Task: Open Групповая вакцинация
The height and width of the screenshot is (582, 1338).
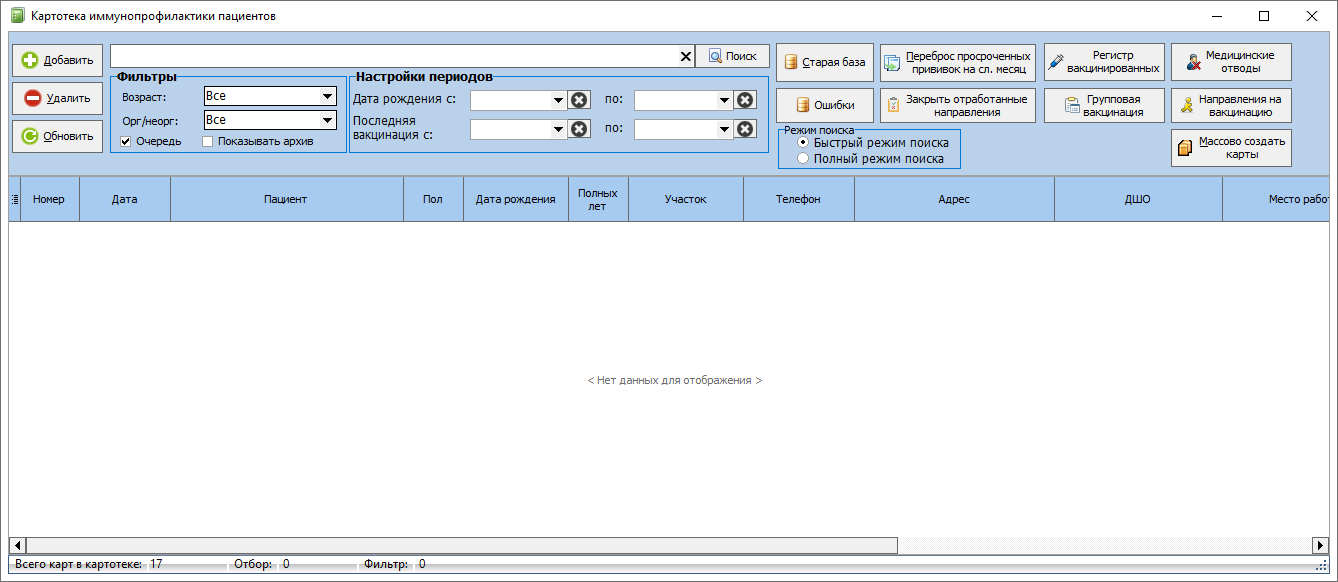Action: pos(1104,106)
